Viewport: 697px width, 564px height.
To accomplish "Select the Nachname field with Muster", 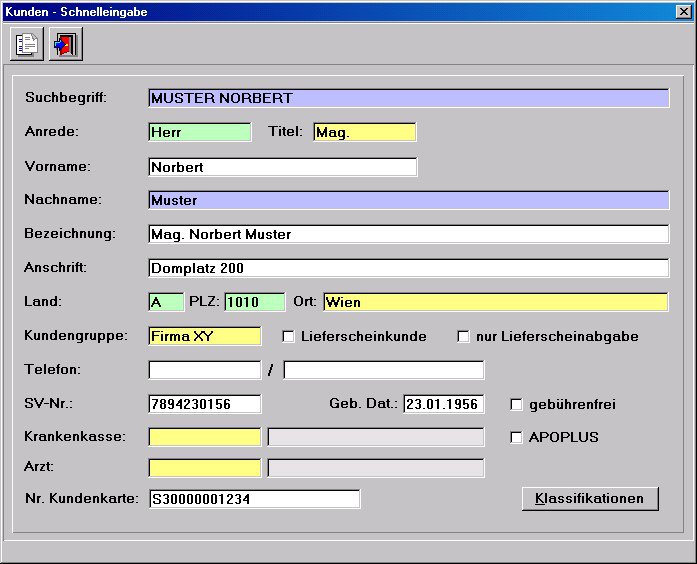I will click(x=409, y=200).
